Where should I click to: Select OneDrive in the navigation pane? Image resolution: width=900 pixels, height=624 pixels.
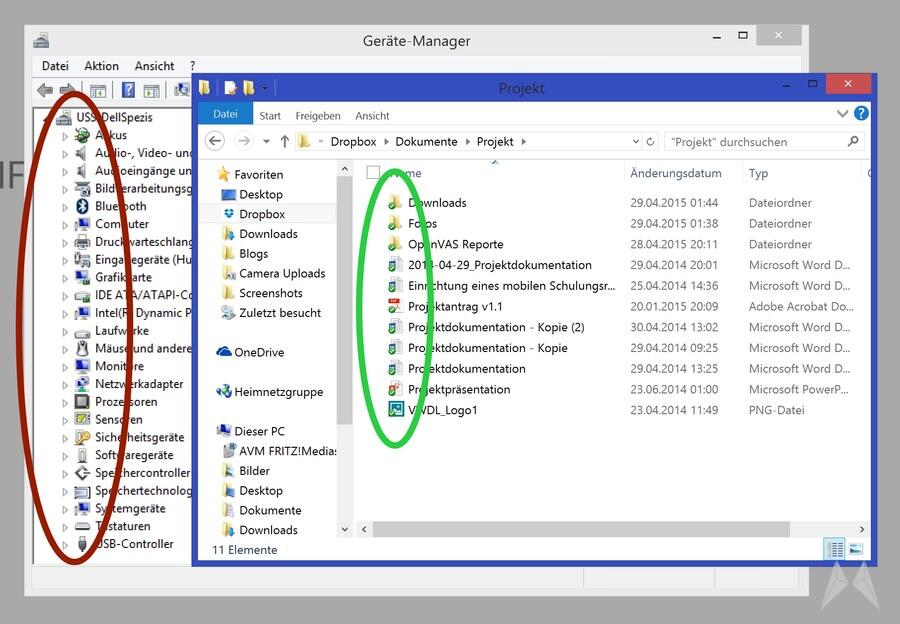pos(258,352)
